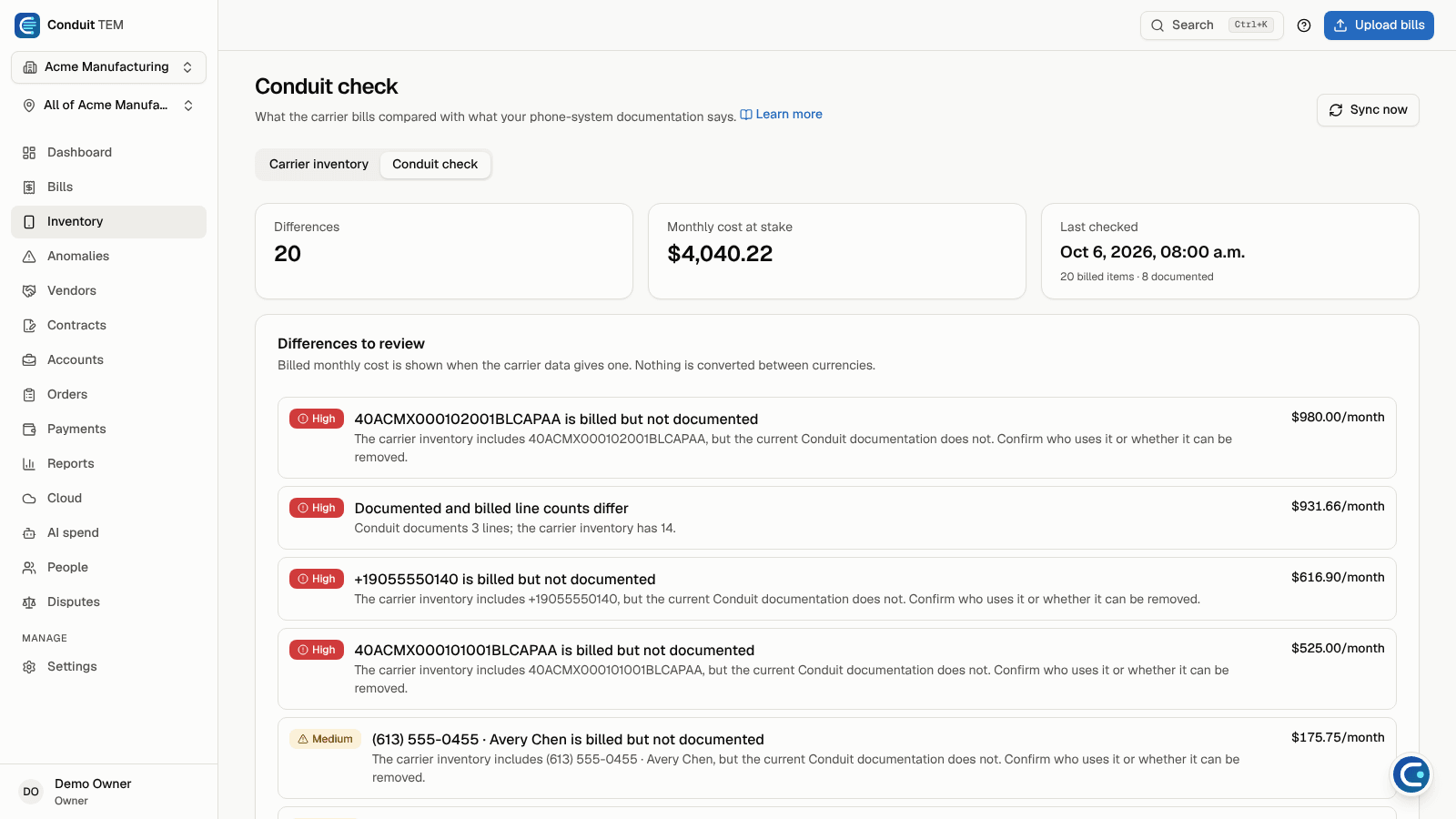Select the Conduit check tab
Image resolution: width=1456 pixels, height=819 pixels.
(435, 165)
